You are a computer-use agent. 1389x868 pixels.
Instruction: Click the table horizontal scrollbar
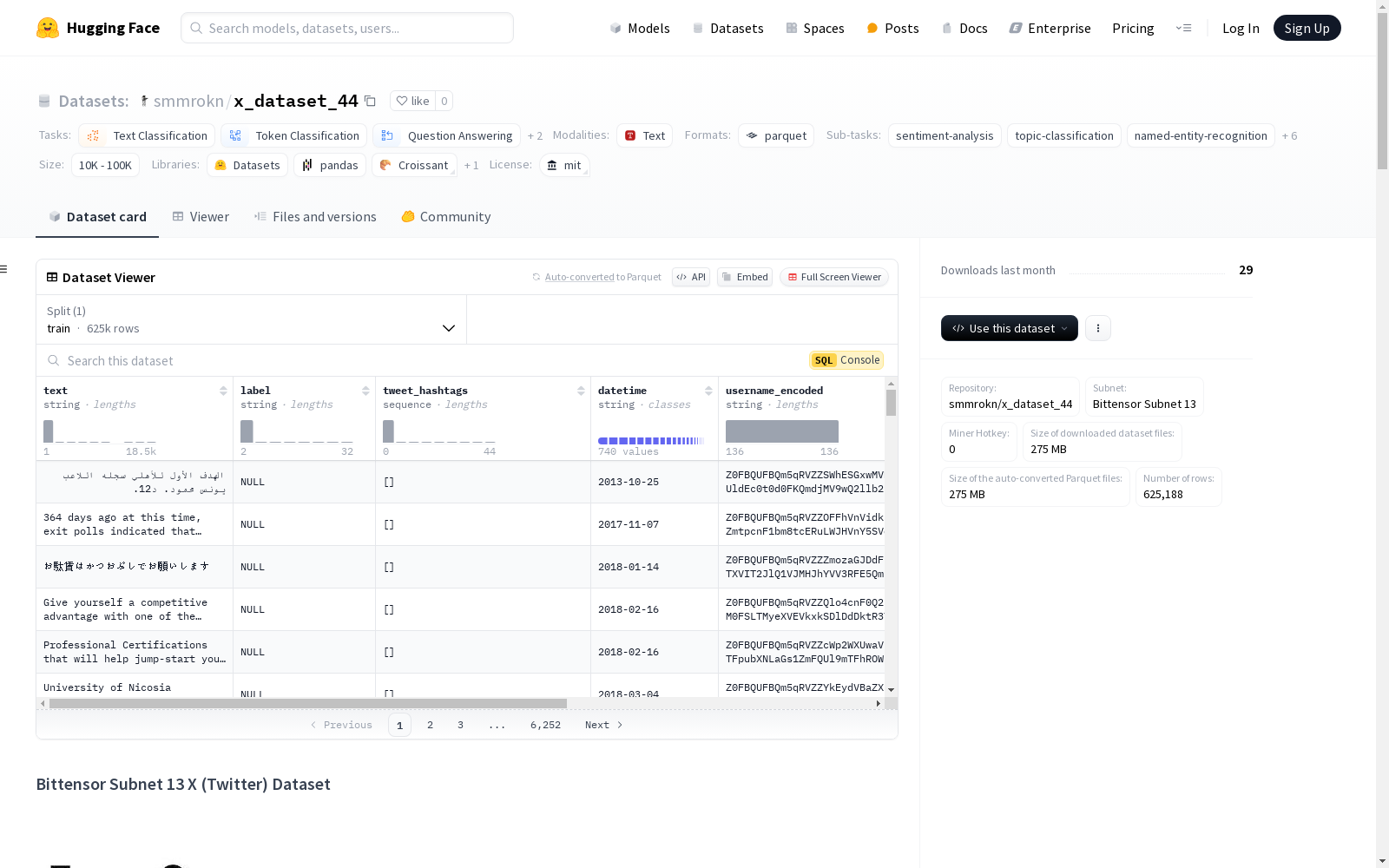(x=308, y=703)
